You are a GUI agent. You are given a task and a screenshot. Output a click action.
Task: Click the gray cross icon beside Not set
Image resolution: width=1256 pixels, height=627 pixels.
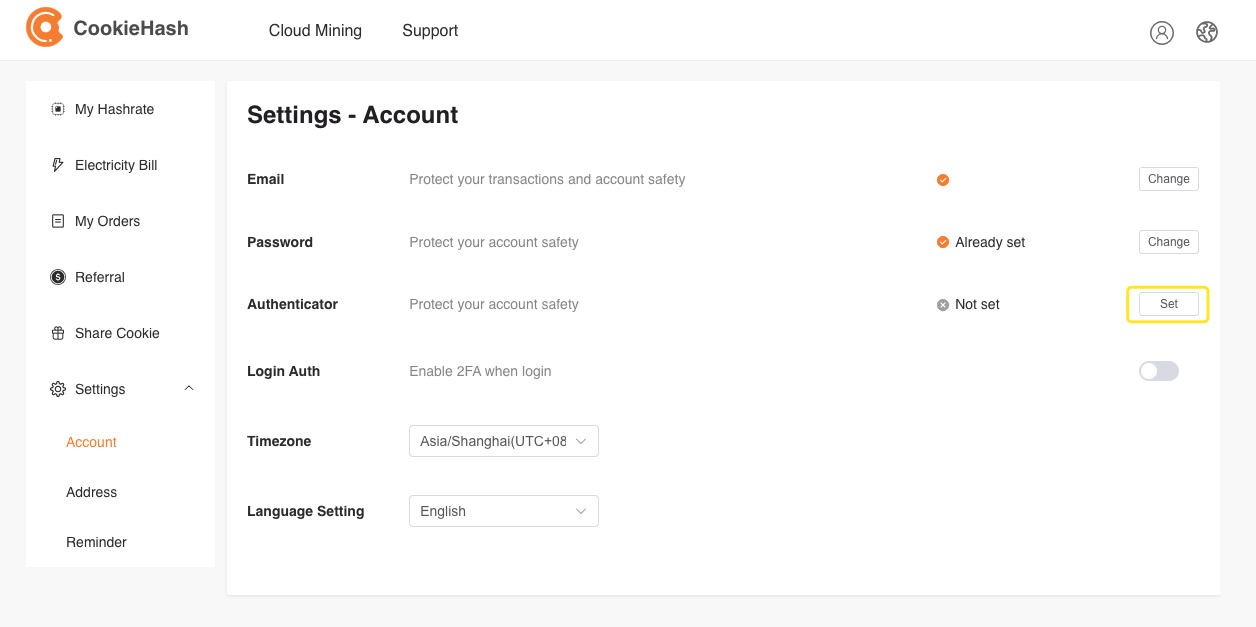pos(943,305)
